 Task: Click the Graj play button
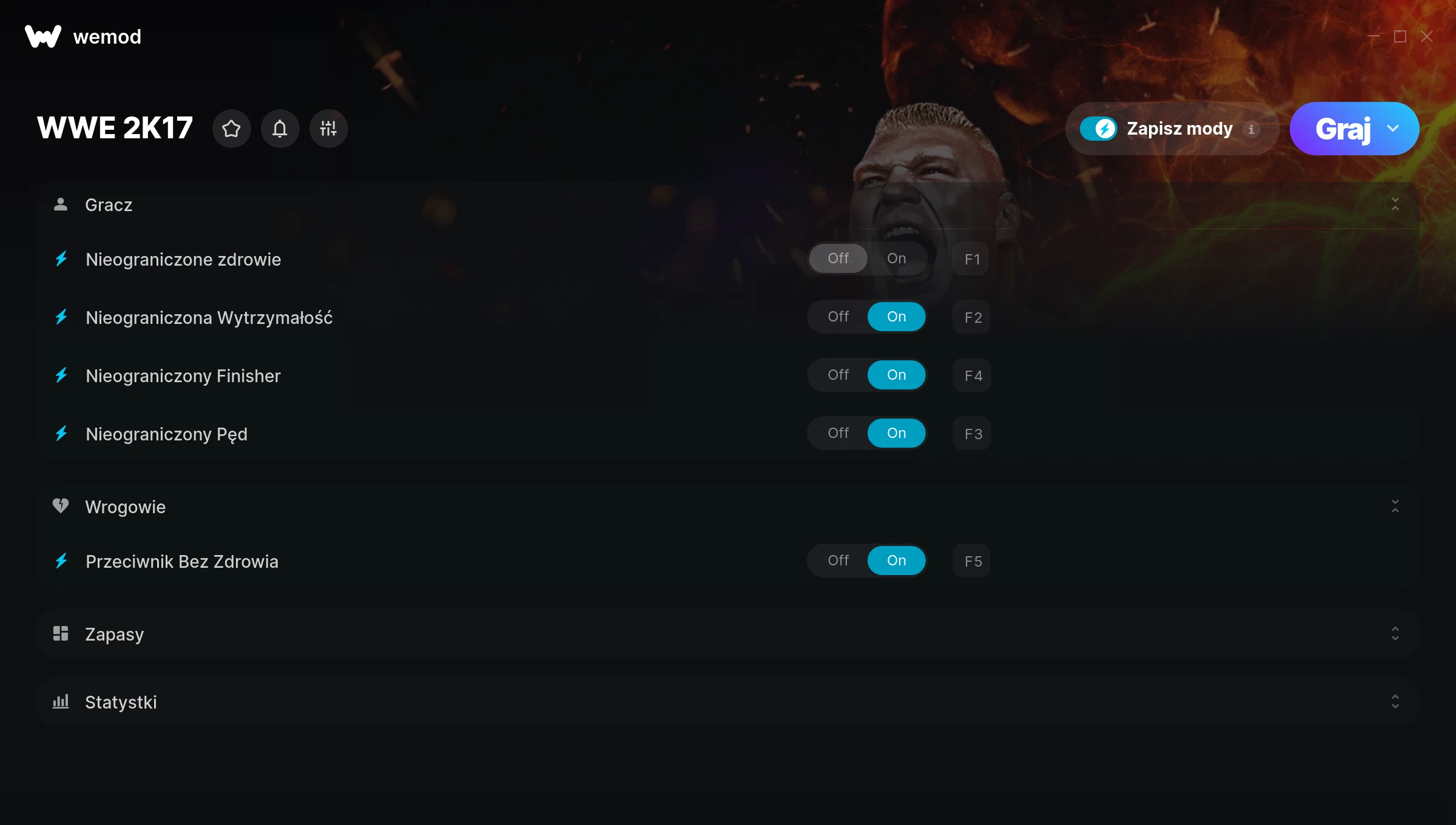pos(1343,129)
